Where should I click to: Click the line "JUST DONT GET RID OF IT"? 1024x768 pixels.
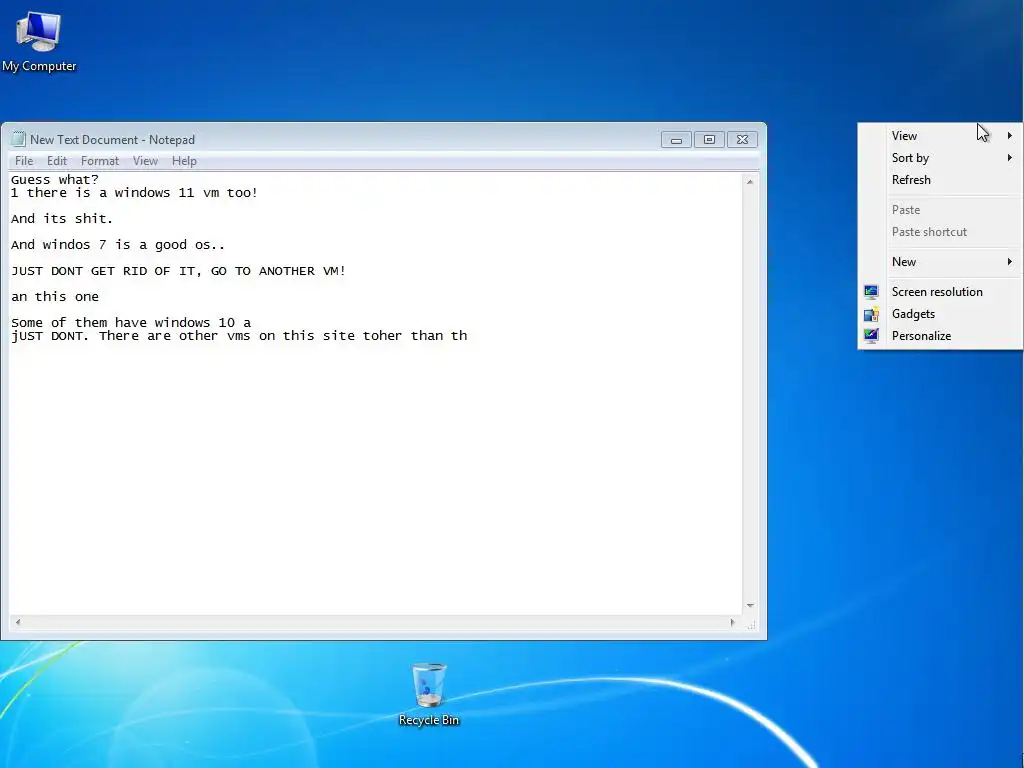pos(178,271)
